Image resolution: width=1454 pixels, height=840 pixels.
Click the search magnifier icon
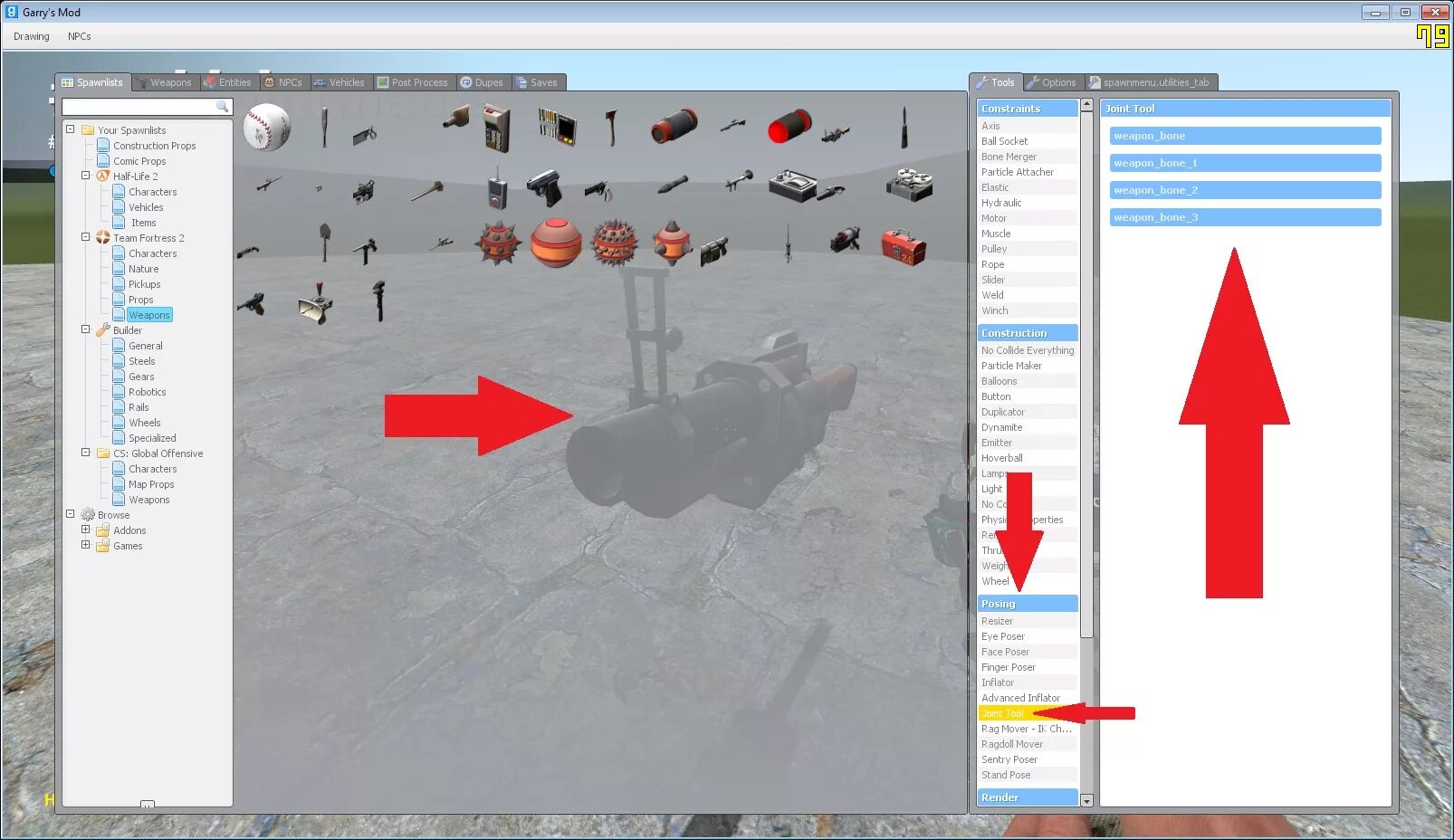click(x=222, y=107)
